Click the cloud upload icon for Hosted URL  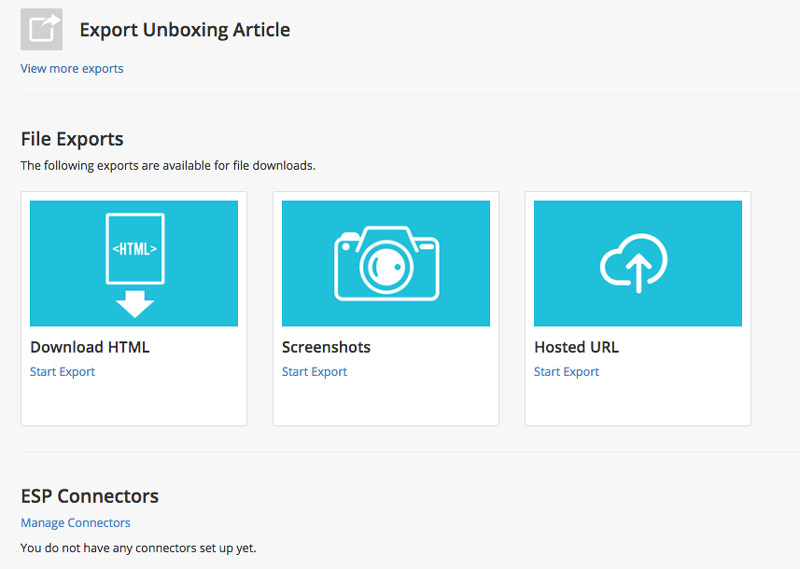[634, 263]
